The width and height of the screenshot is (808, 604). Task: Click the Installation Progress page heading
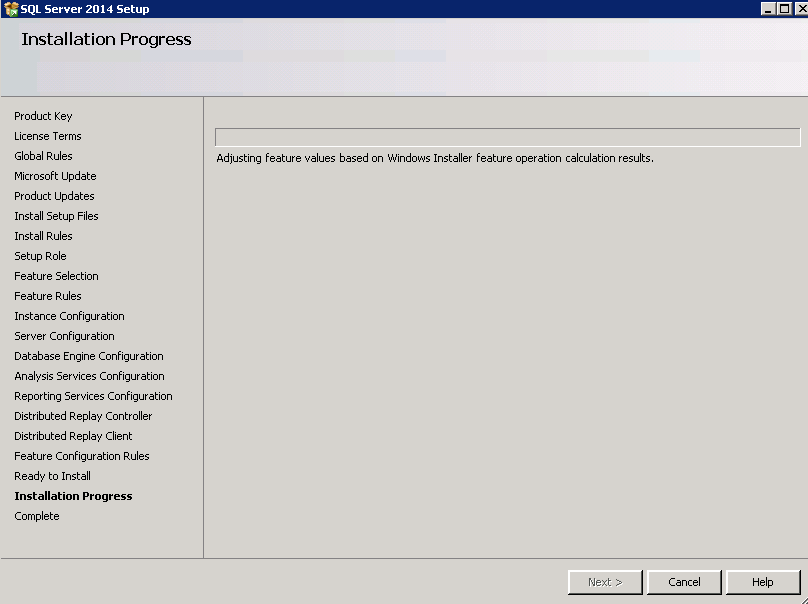(x=106, y=39)
